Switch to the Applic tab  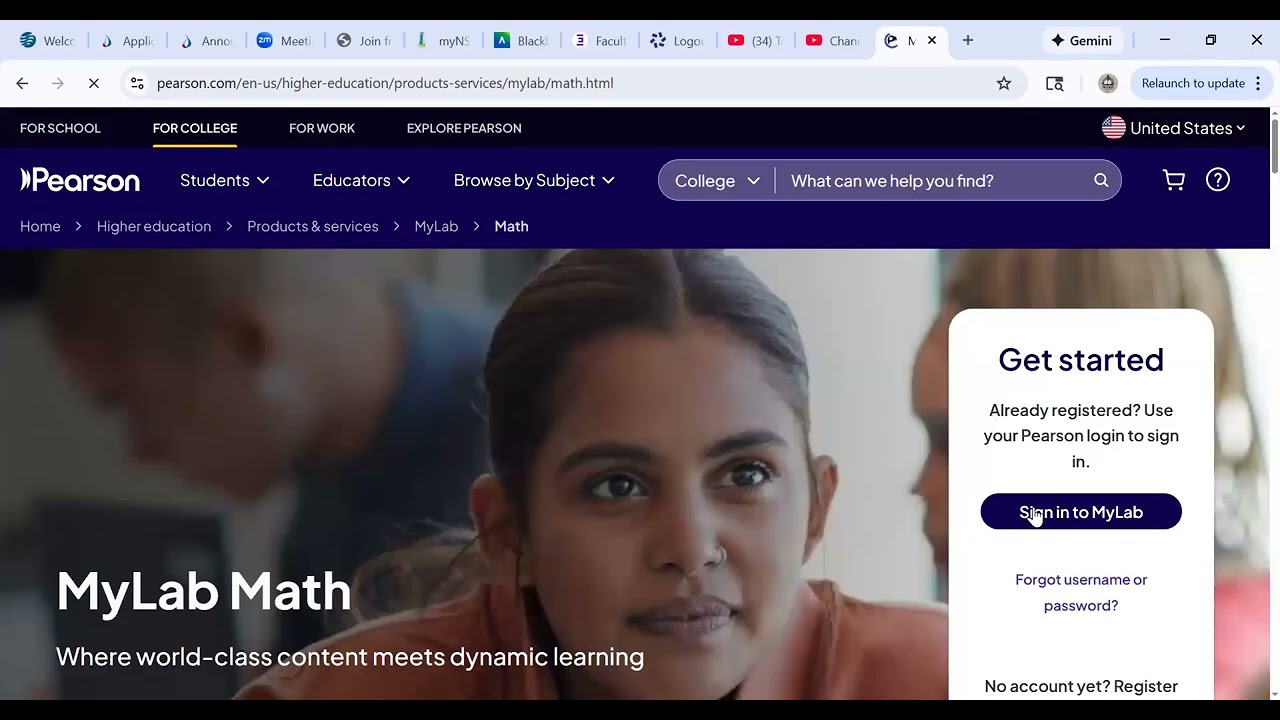coord(127,40)
